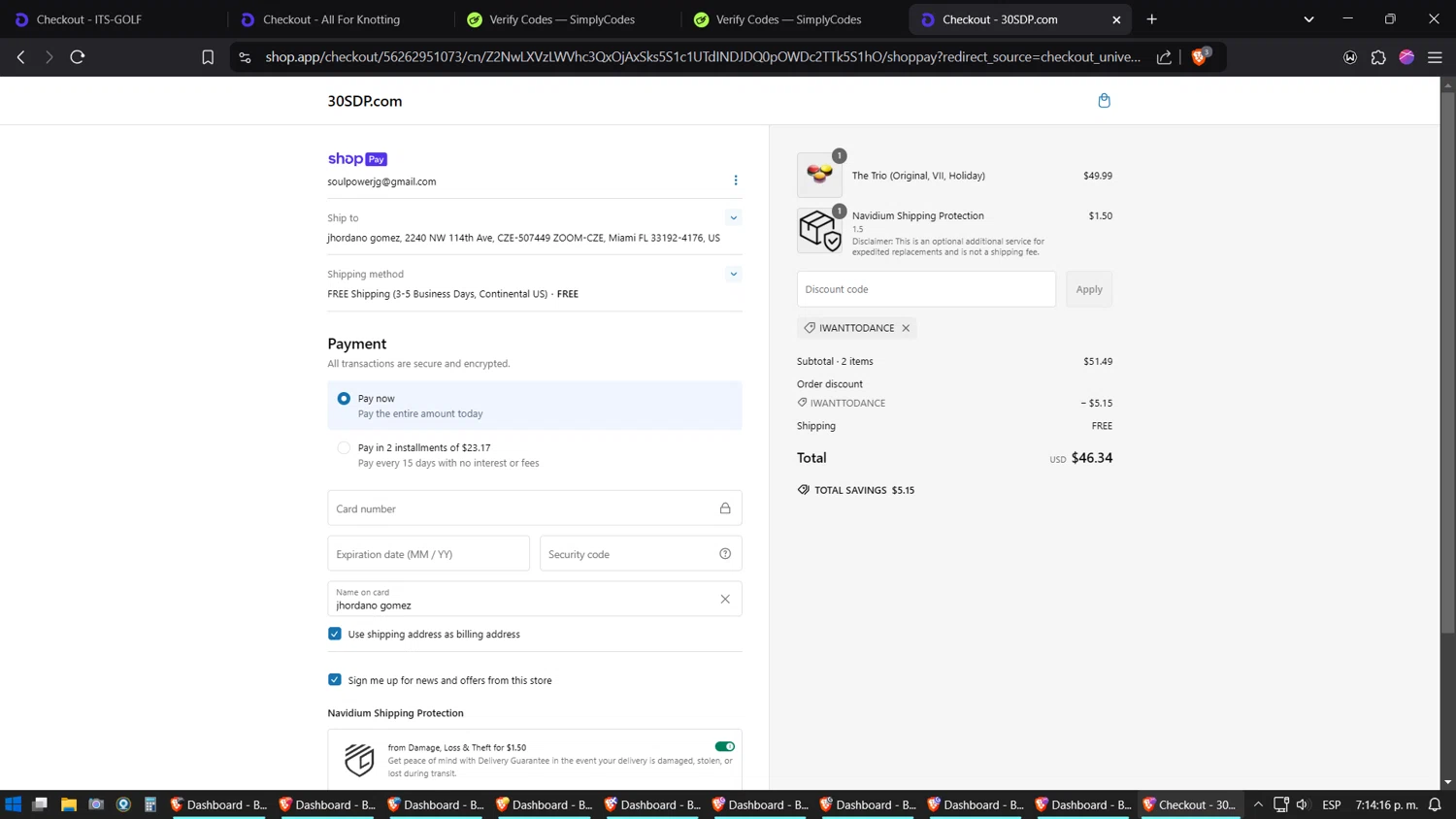Open notifications bell in system tray
Screen dimensions: 1456x819
[x=1435, y=804]
